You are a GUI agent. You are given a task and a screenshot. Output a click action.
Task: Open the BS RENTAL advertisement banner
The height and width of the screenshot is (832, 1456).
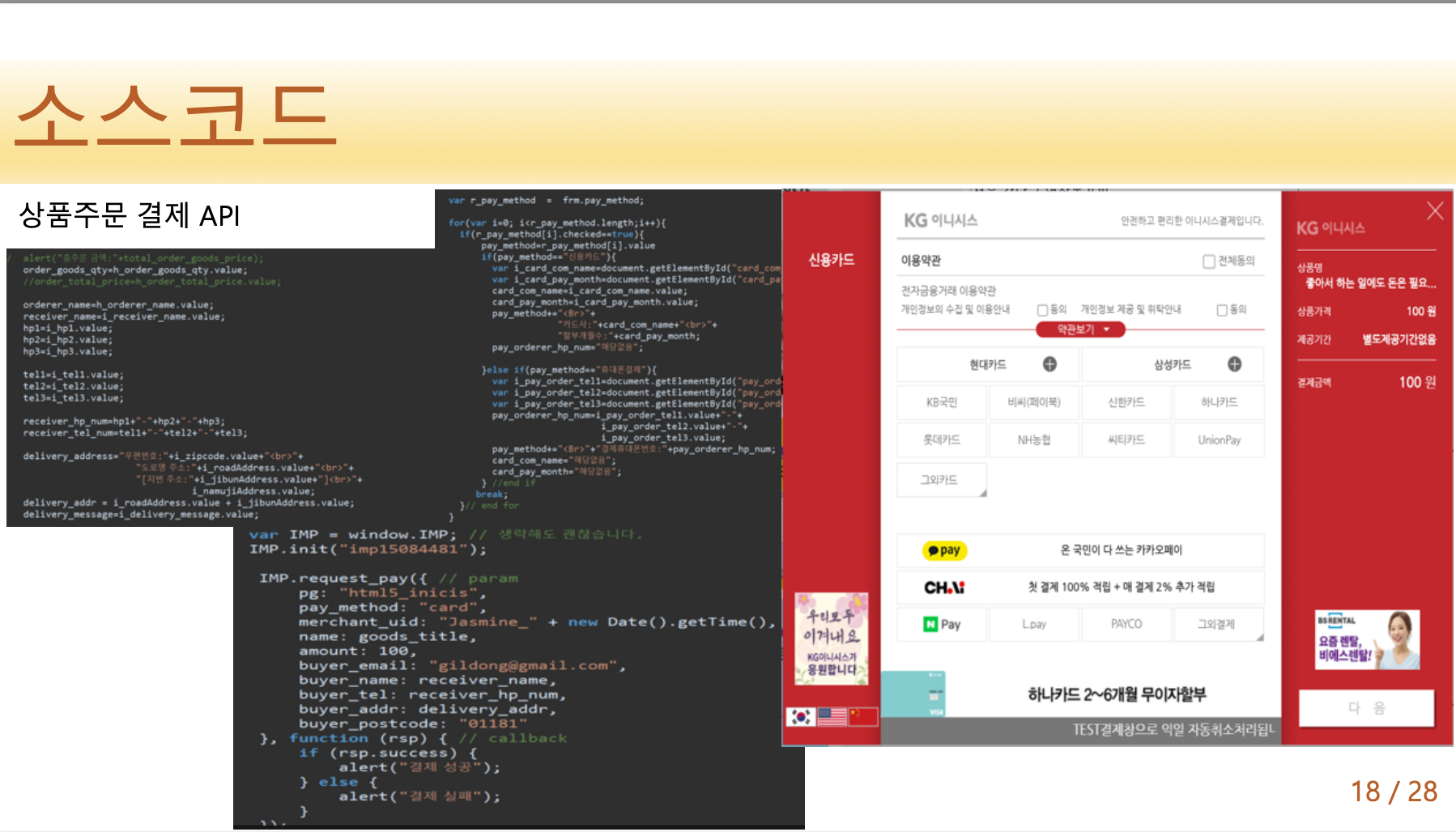click(1366, 640)
